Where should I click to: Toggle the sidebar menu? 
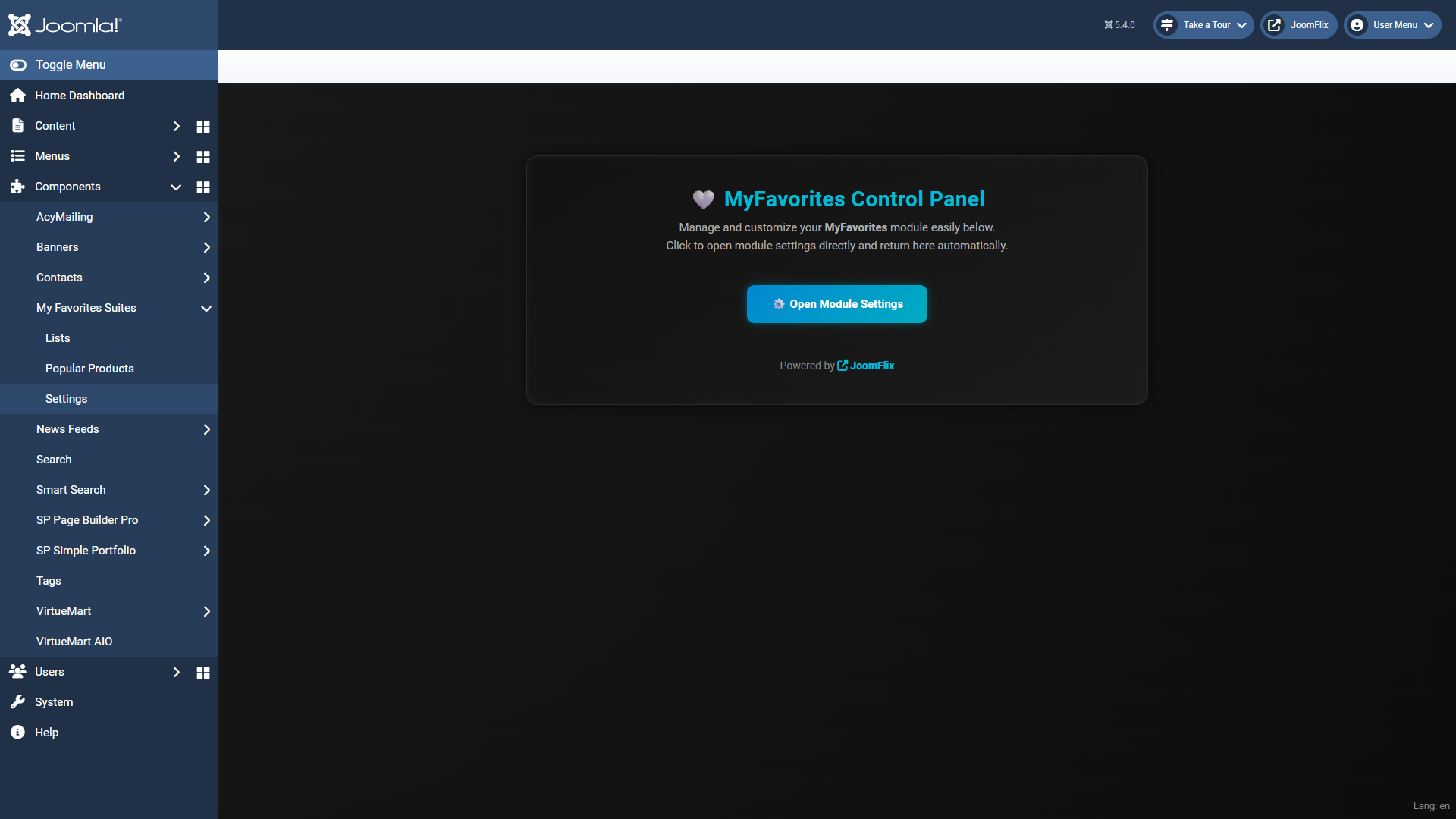coord(70,65)
